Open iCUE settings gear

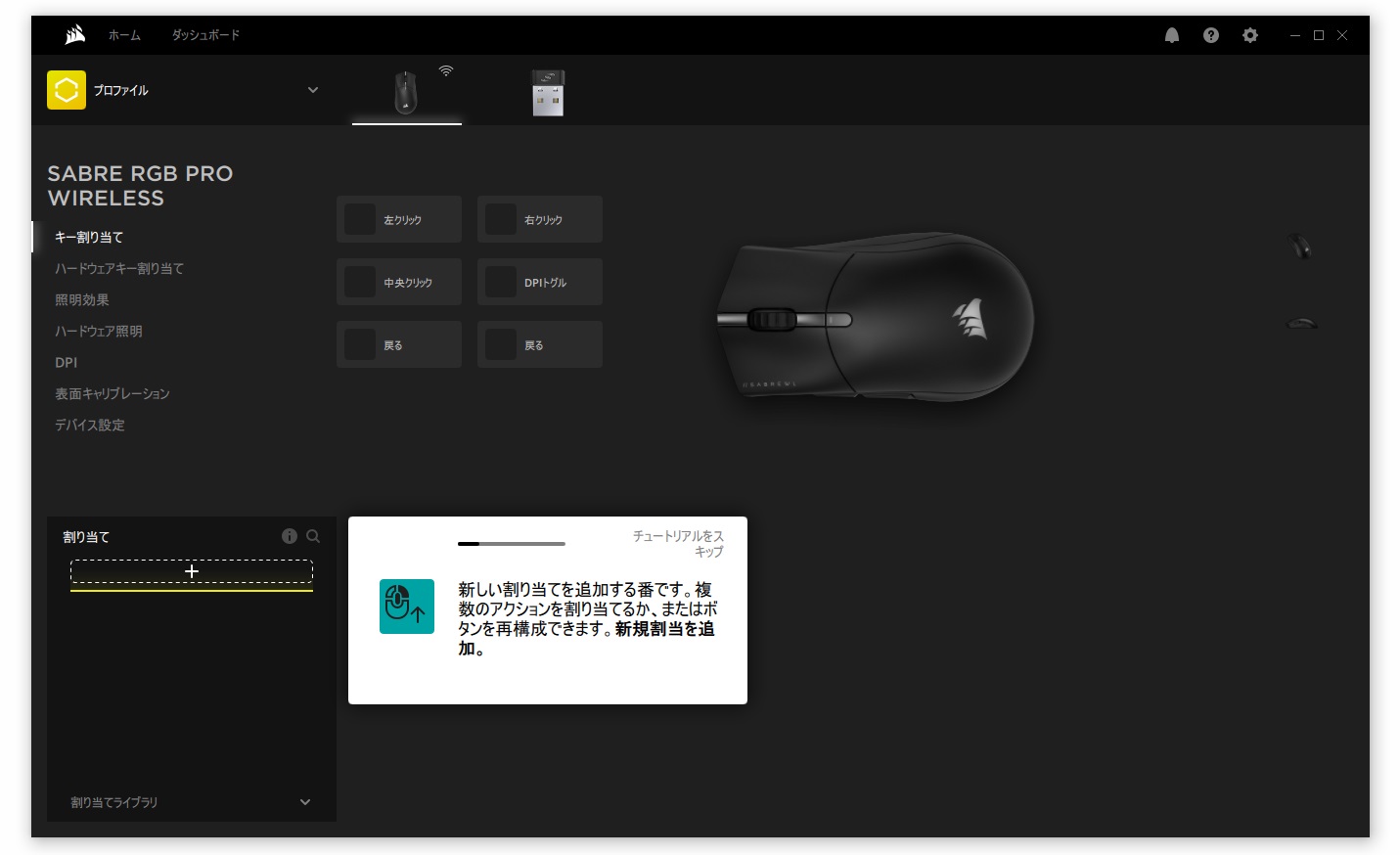(x=1250, y=35)
